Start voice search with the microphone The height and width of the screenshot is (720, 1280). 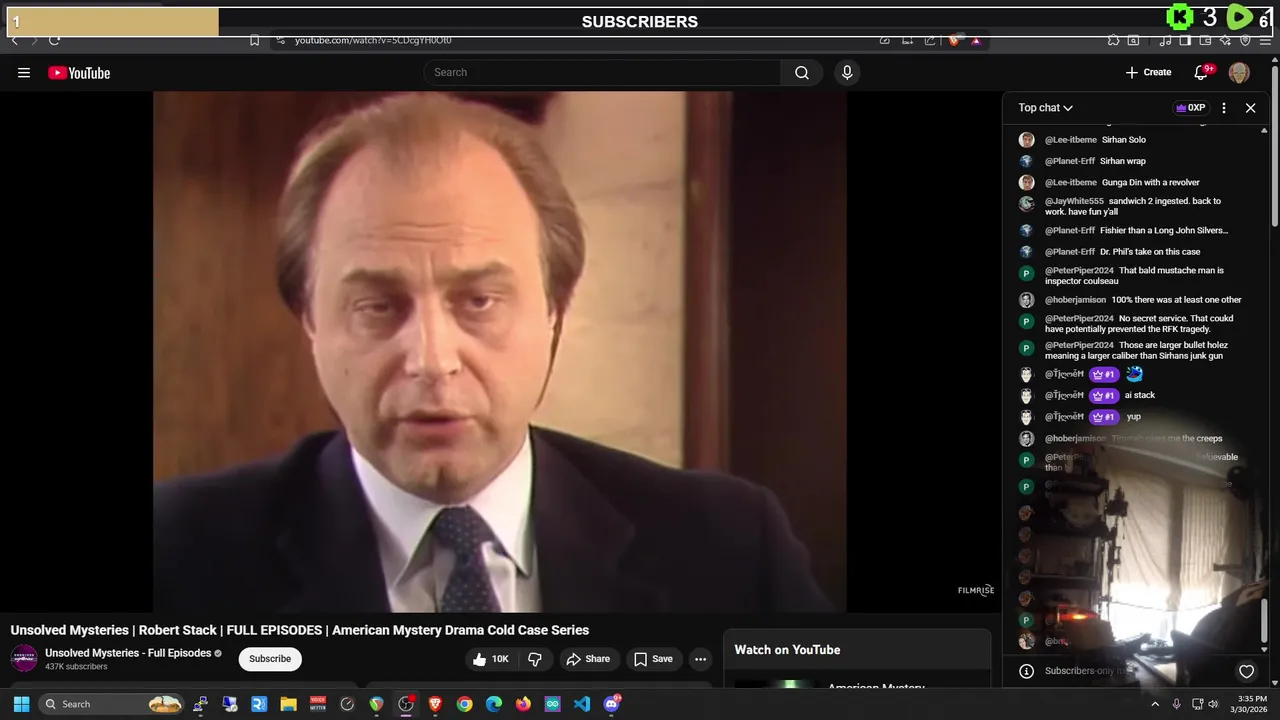click(847, 72)
